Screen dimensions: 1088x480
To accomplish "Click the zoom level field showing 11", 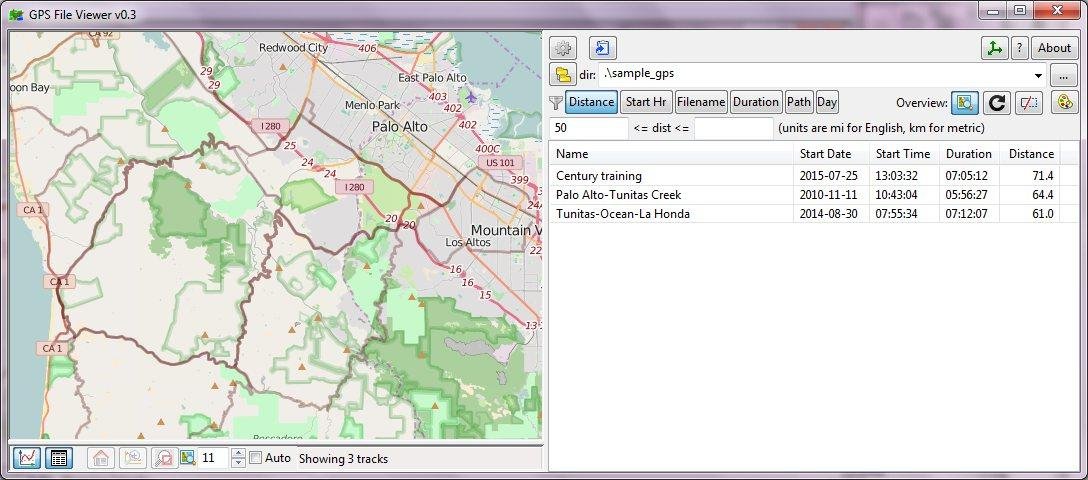I will coord(214,458).
